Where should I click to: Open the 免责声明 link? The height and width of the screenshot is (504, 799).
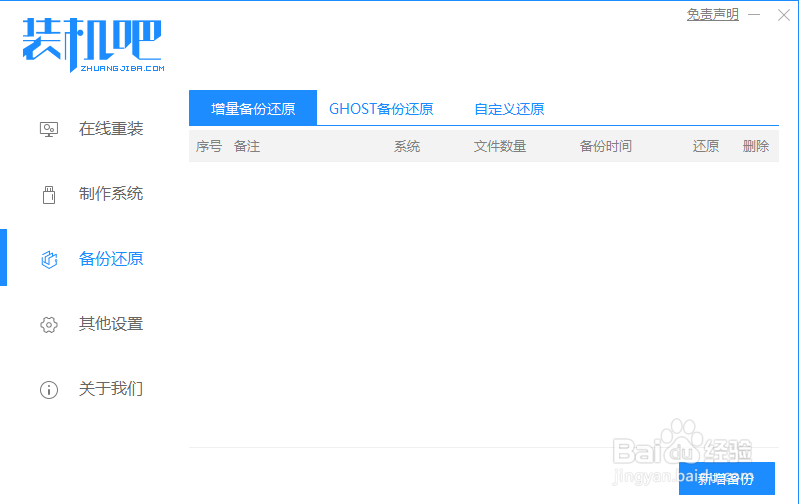(x=712, y=14)
